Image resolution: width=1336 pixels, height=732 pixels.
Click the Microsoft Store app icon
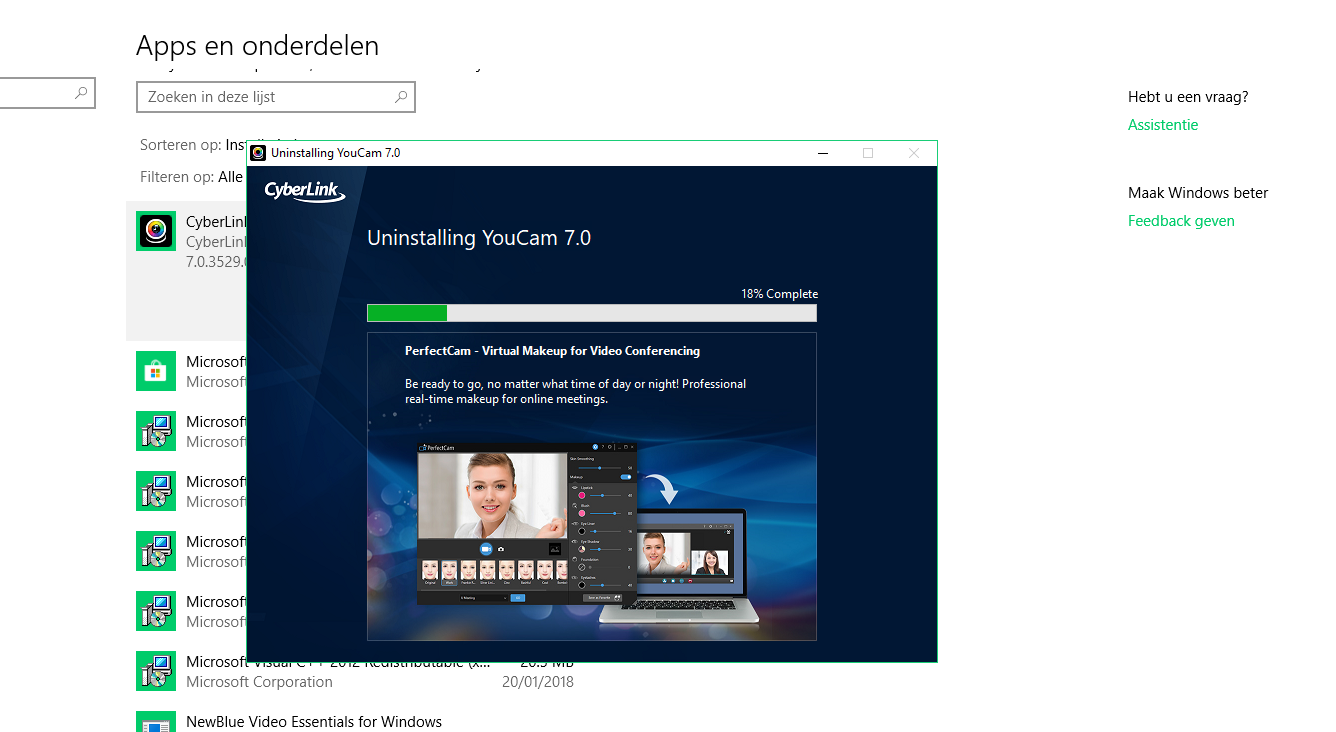[156, 371]
